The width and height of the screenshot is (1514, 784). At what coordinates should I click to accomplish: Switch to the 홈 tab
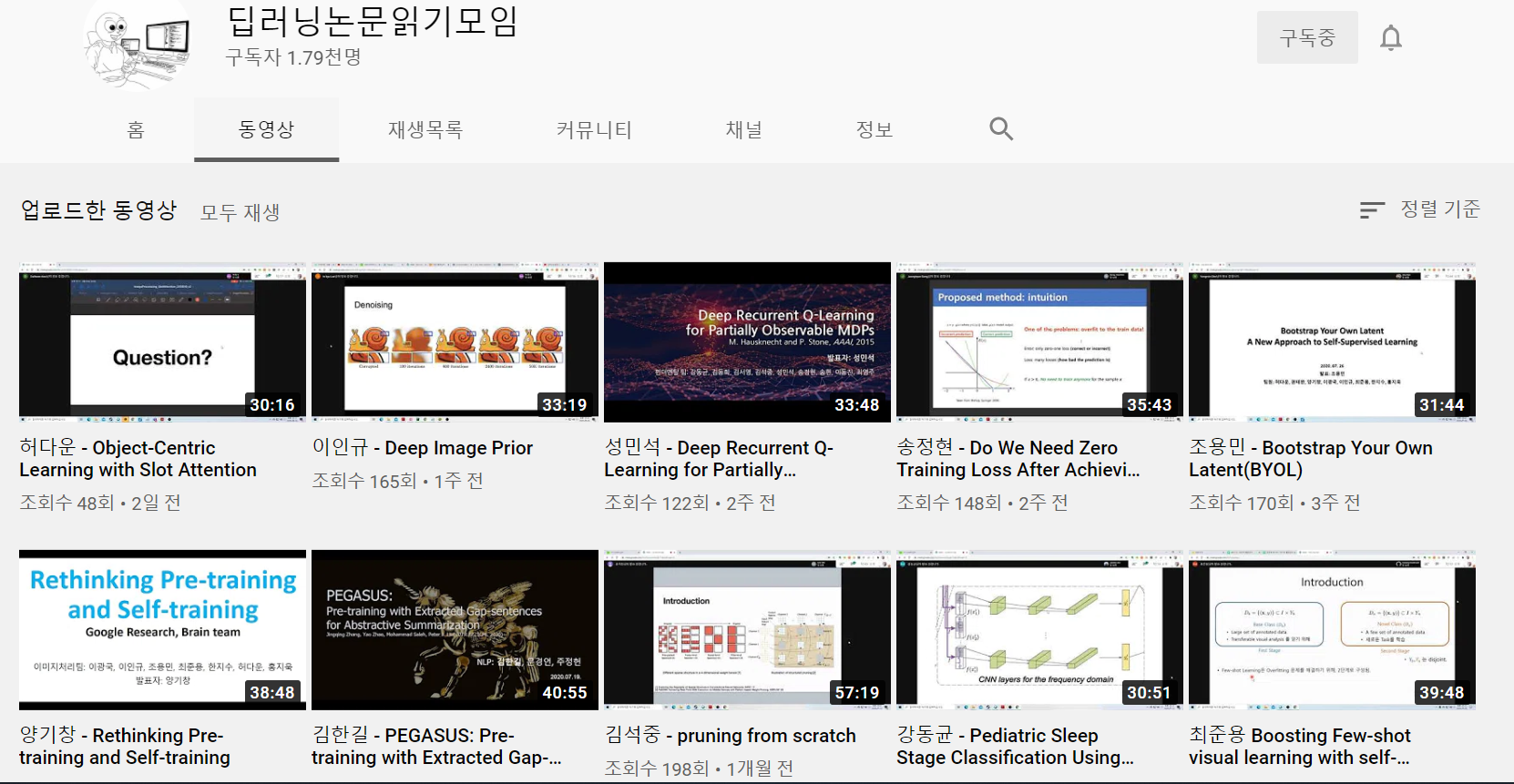[136, 130]
